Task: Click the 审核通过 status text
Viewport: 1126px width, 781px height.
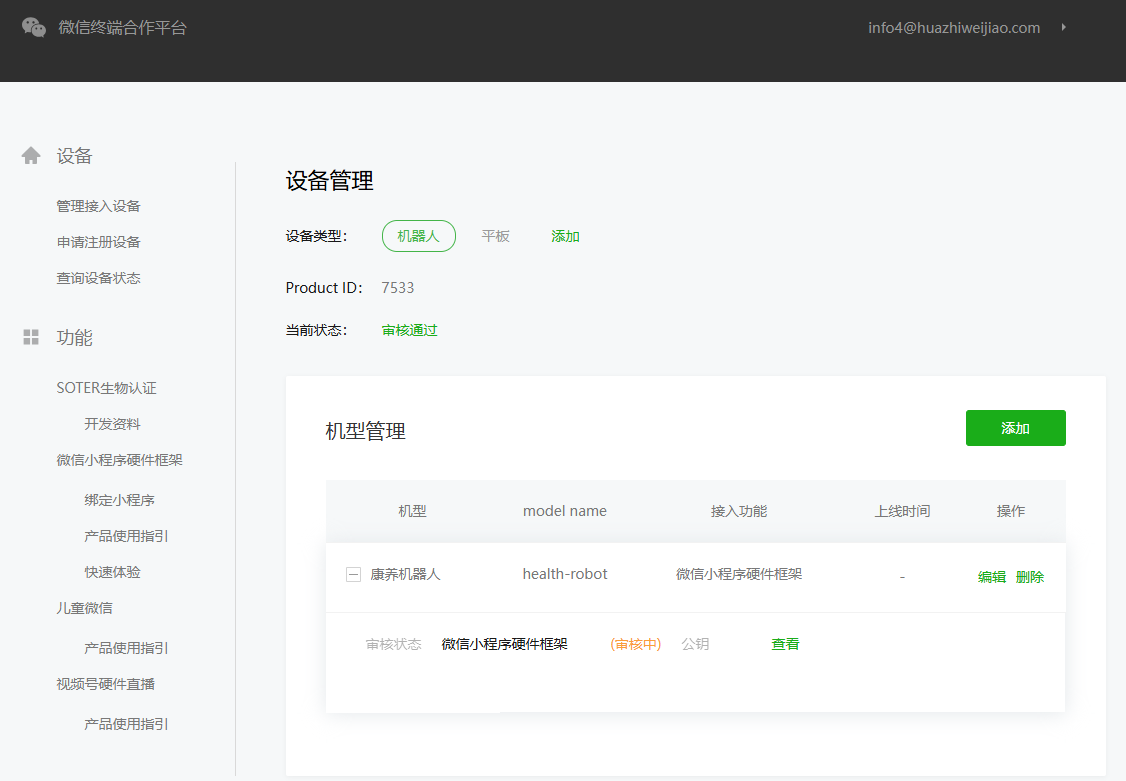Action: tap(409, 330)
